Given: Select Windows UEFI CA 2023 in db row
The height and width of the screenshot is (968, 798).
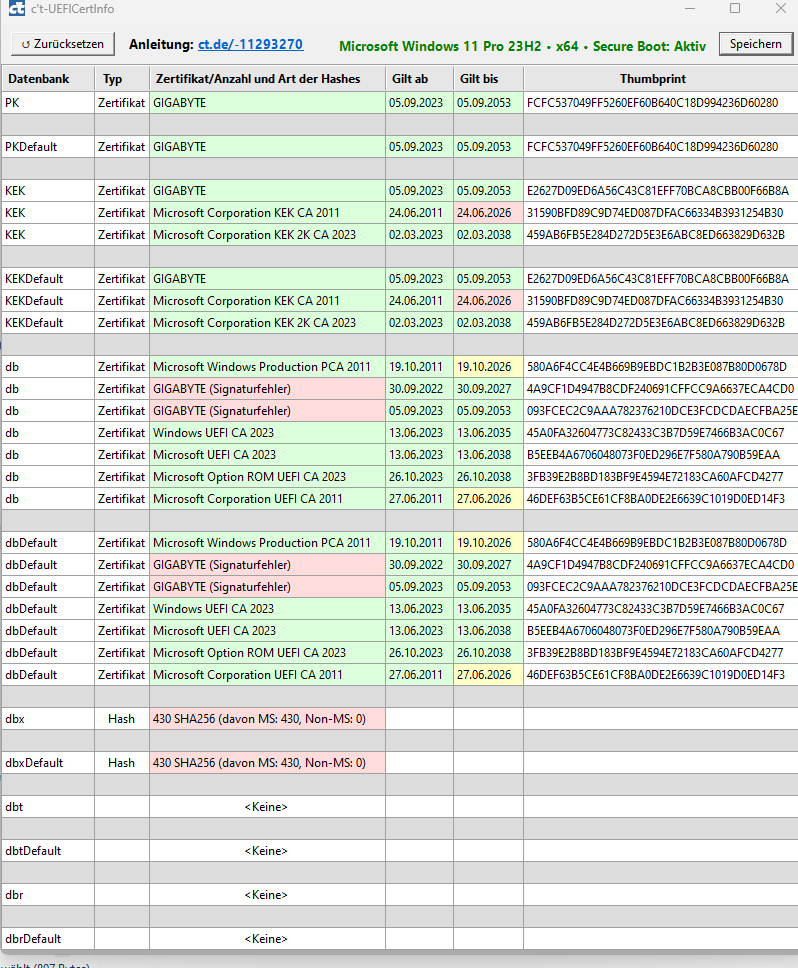Looking at the screenshot, I should pos(267,433).
